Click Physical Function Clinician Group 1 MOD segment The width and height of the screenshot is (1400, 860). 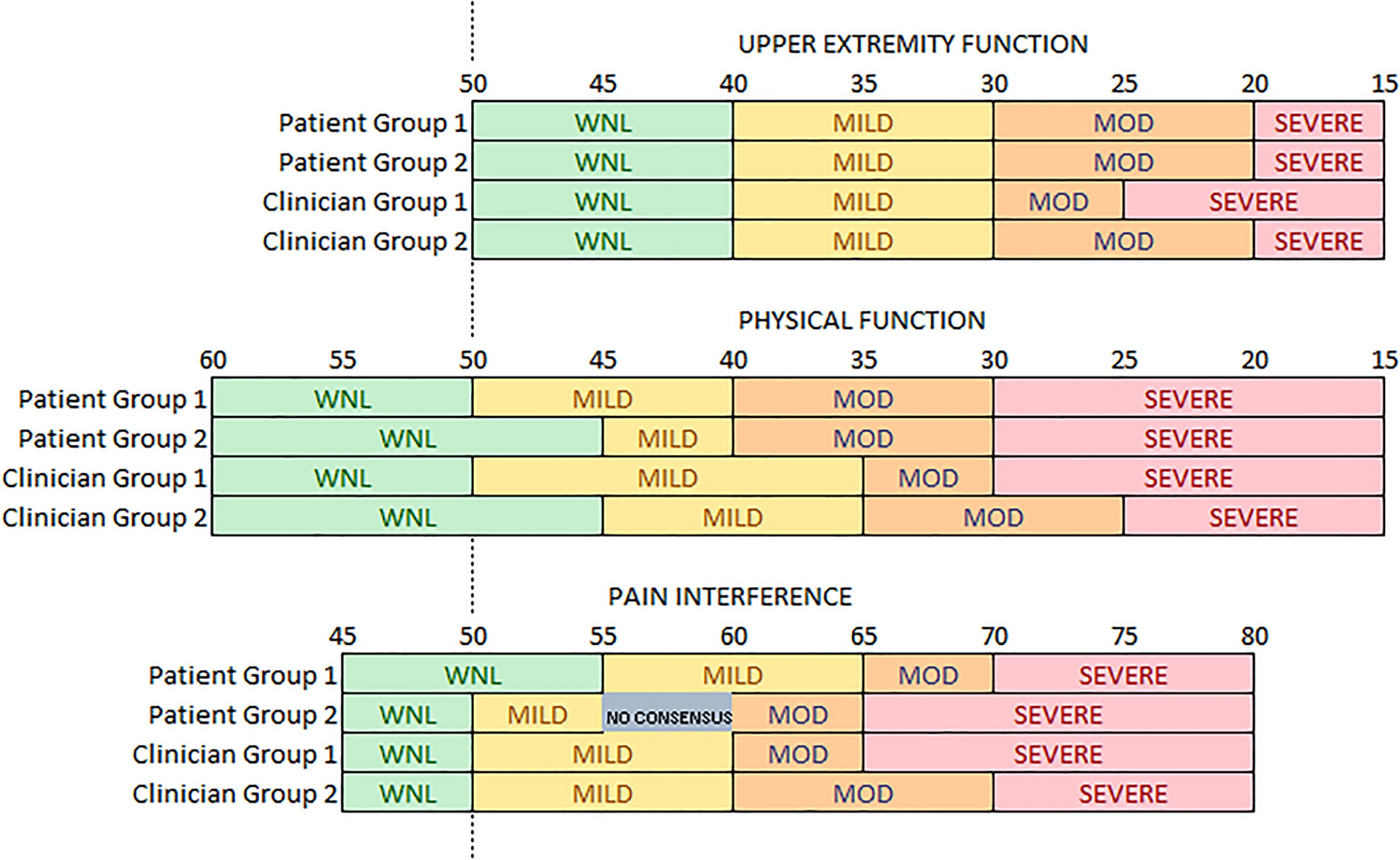(x=928, y=478)
